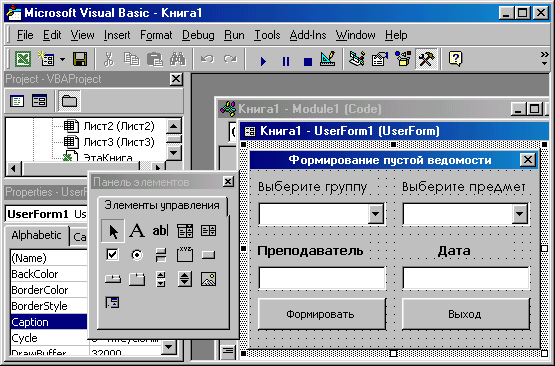Click Insert UserForm toolbar icon
Screen dimensions: 555x366
point(46,59)
